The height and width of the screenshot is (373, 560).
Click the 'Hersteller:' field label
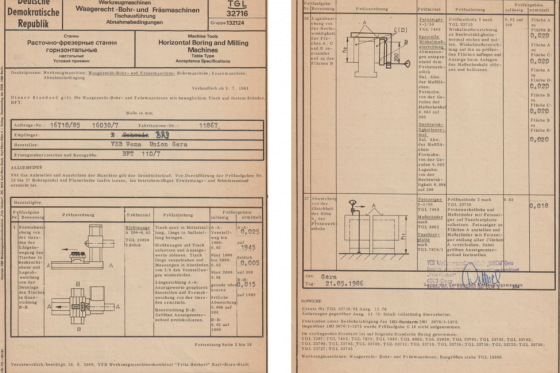point(26,145)
